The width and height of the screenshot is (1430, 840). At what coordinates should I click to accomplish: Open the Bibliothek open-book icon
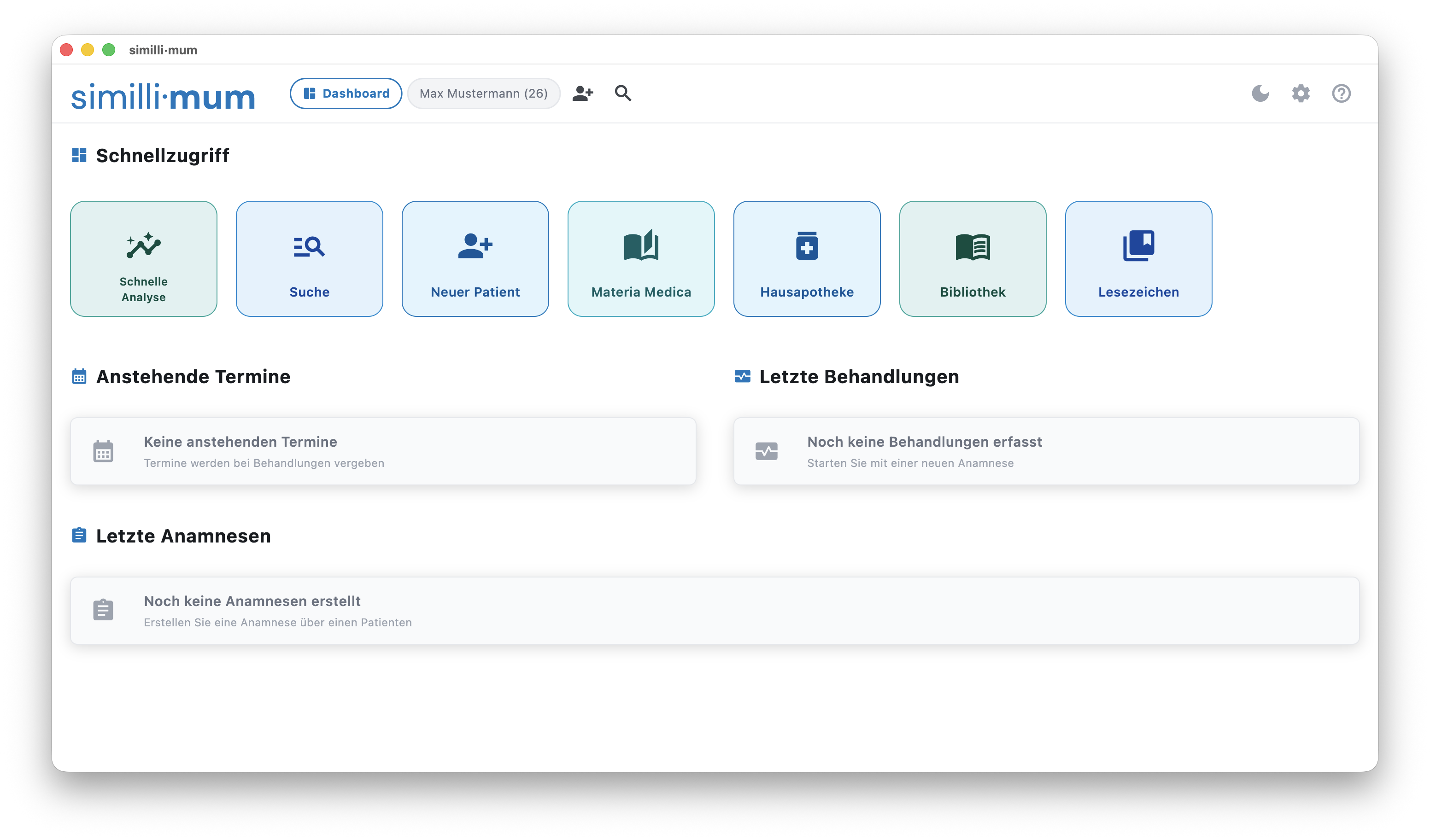click(973, 246)
